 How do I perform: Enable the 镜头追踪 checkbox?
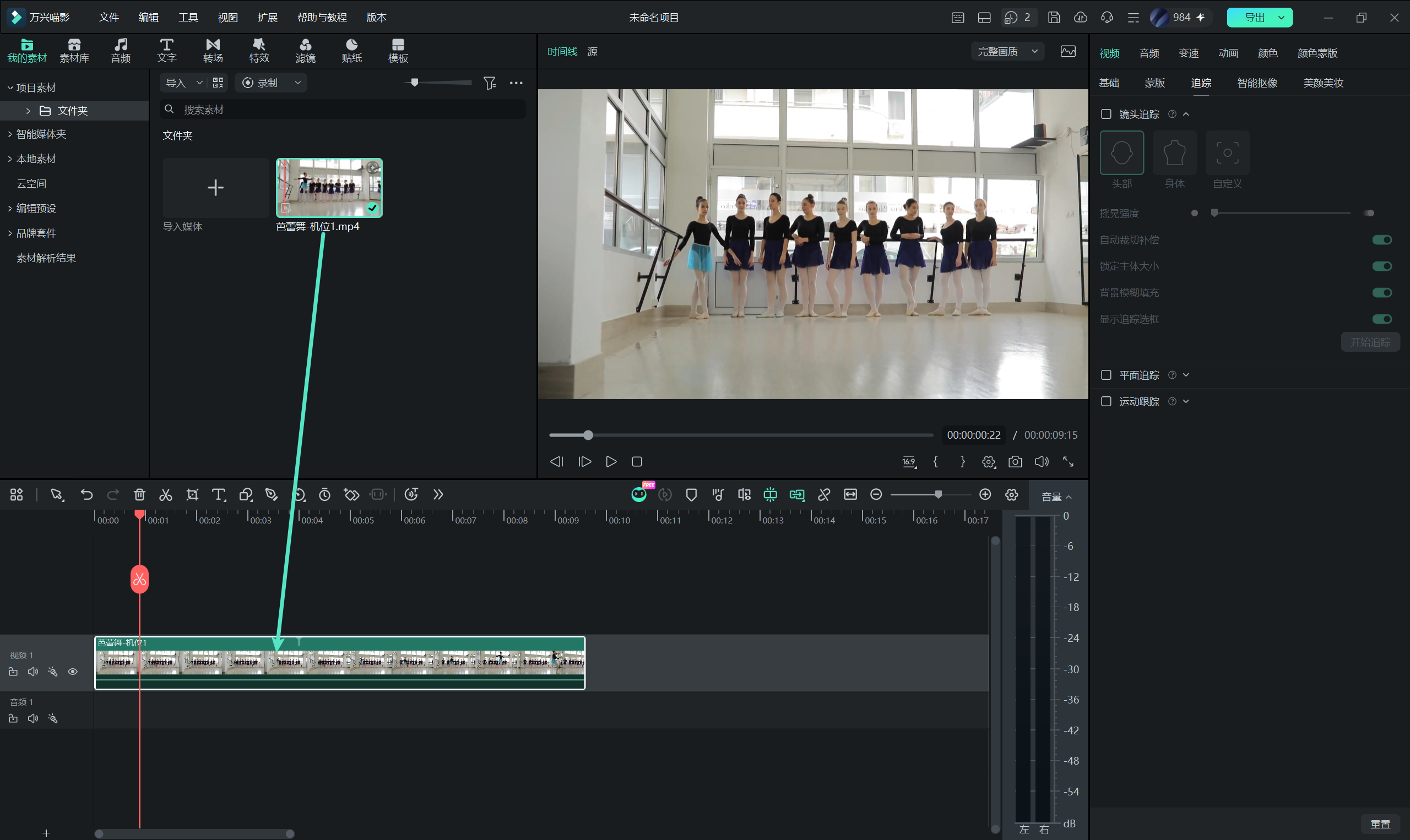click(x=1106, y=114)
